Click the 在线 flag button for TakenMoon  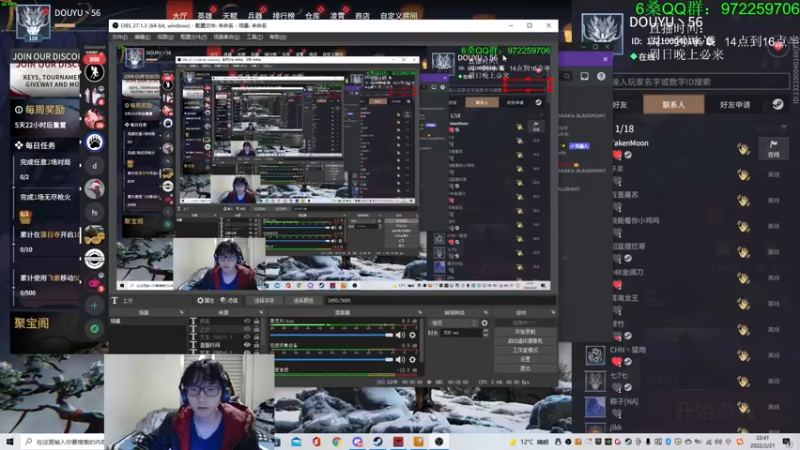773,148
